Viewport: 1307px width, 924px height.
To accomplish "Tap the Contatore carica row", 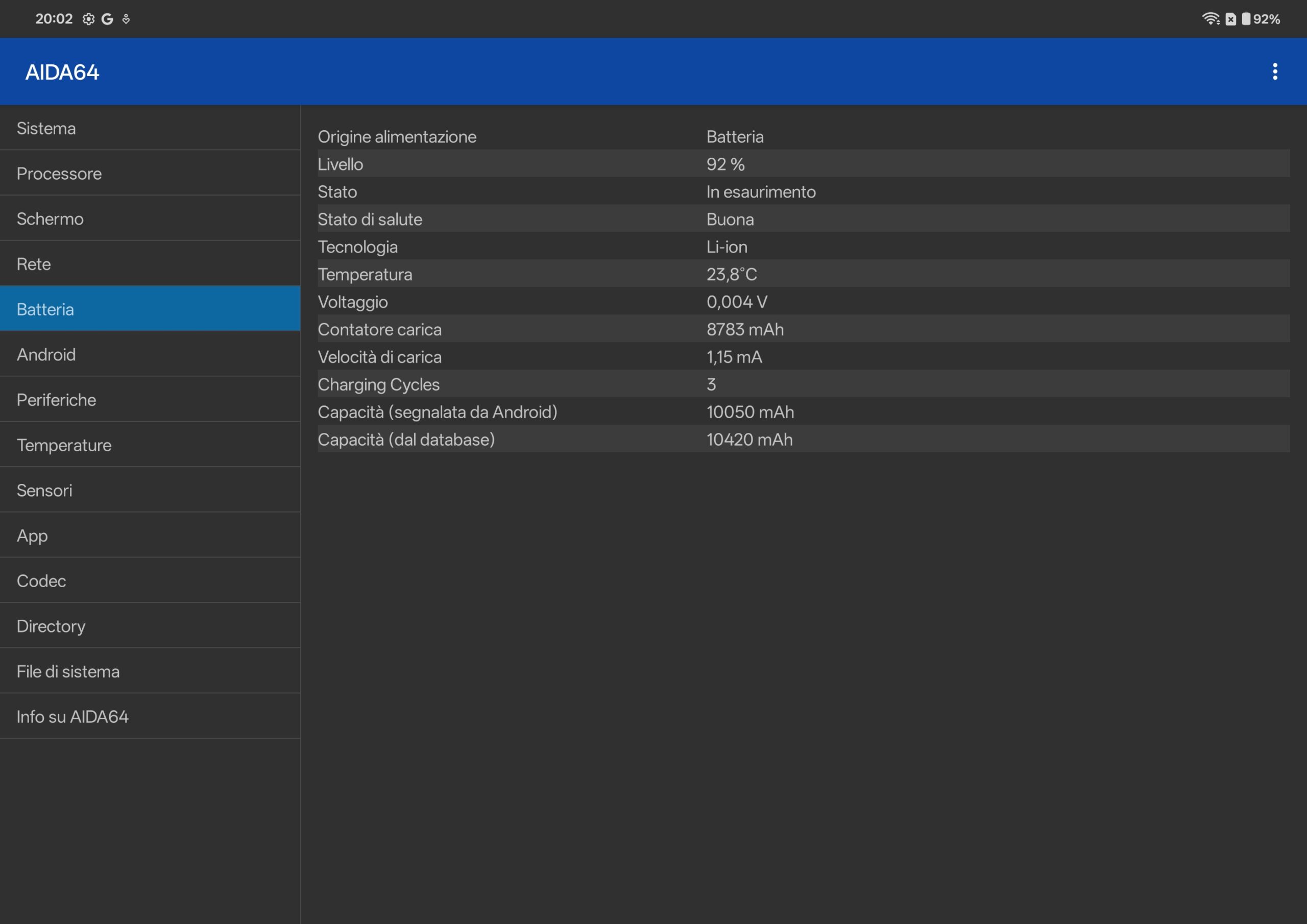I will pos(803,329).
